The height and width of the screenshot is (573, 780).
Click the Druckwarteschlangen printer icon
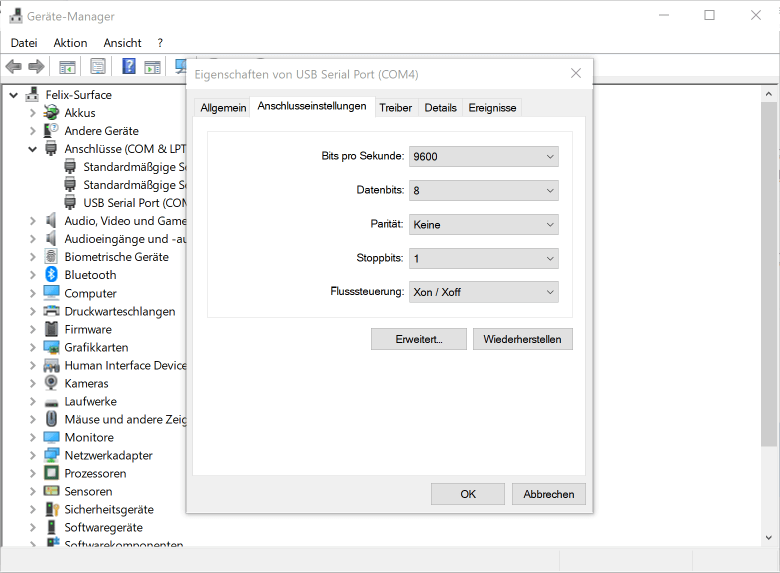pos(51,311)
